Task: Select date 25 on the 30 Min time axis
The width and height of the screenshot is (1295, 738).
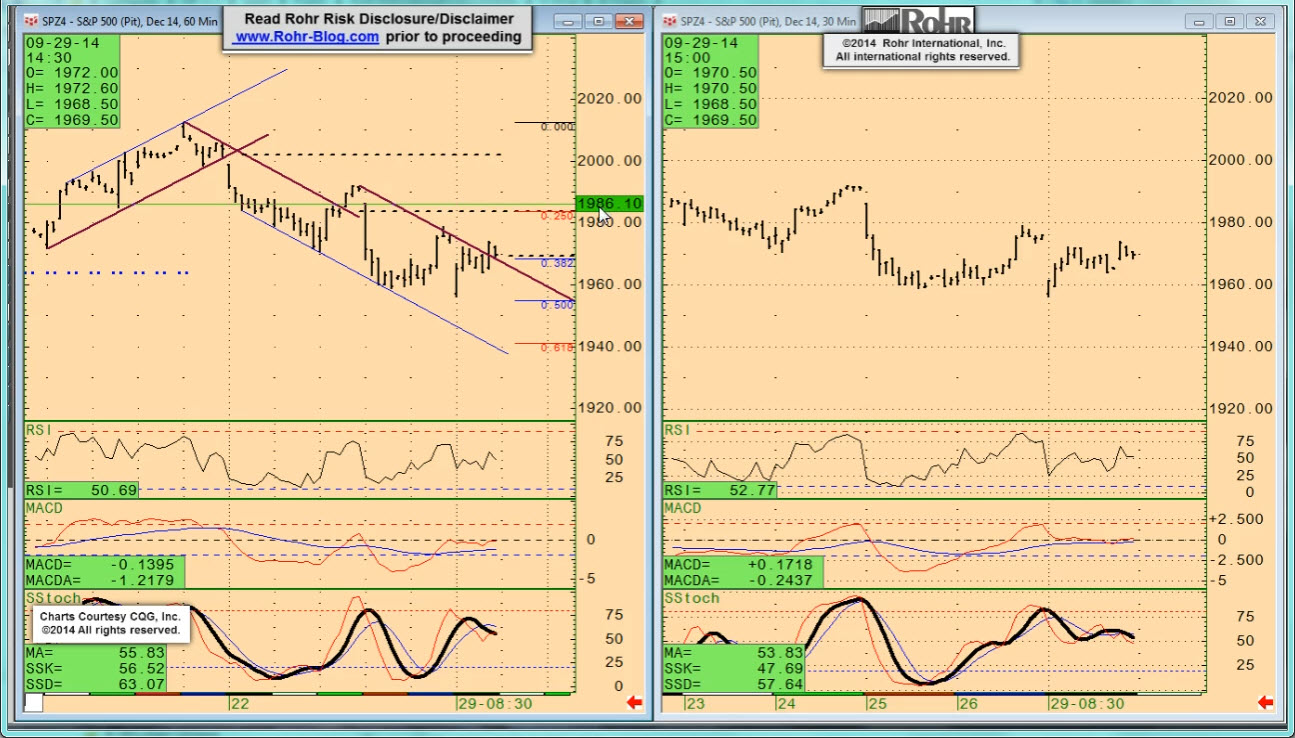Action: [x=874, y=703]
